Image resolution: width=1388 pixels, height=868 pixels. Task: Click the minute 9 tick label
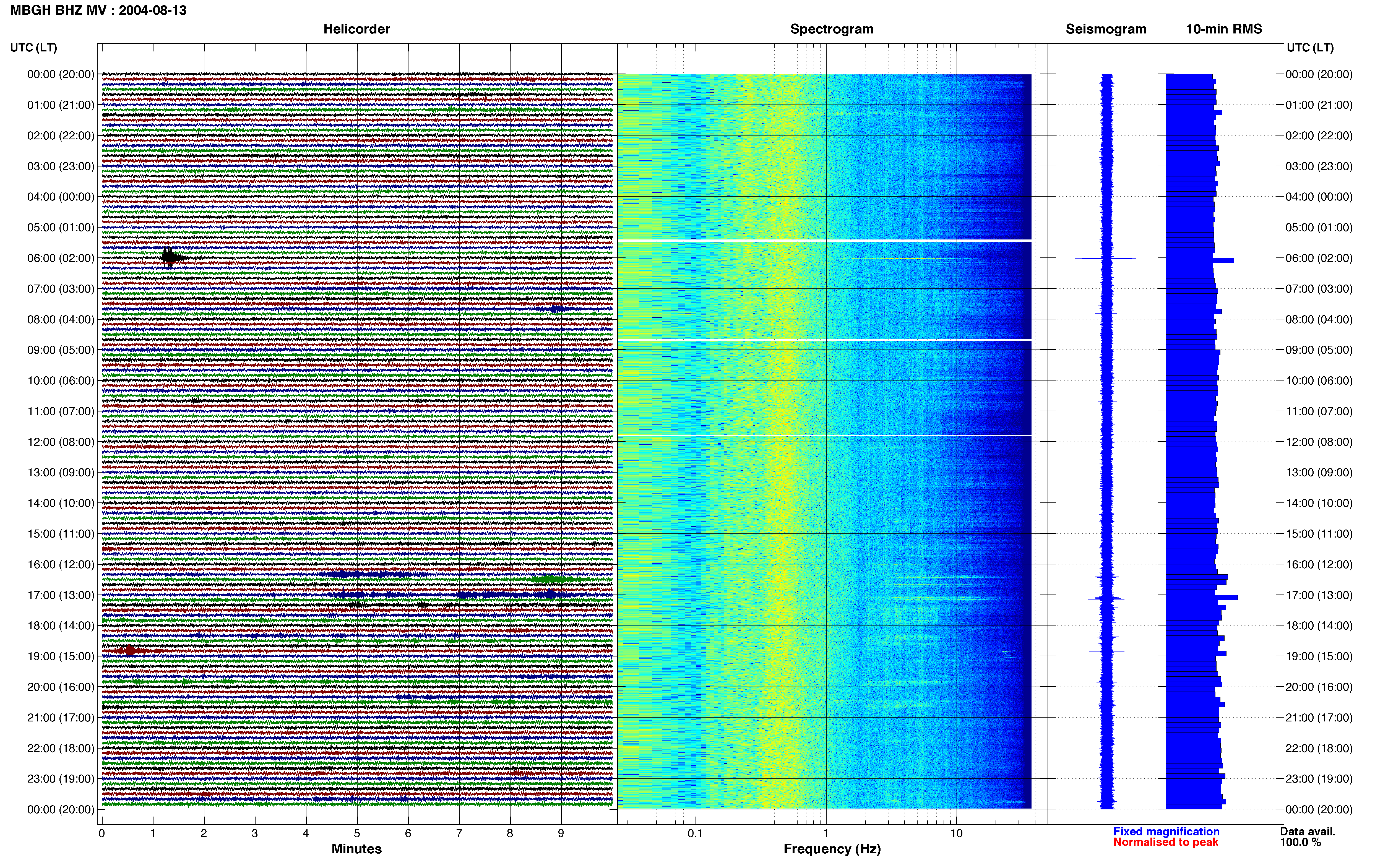561,833
